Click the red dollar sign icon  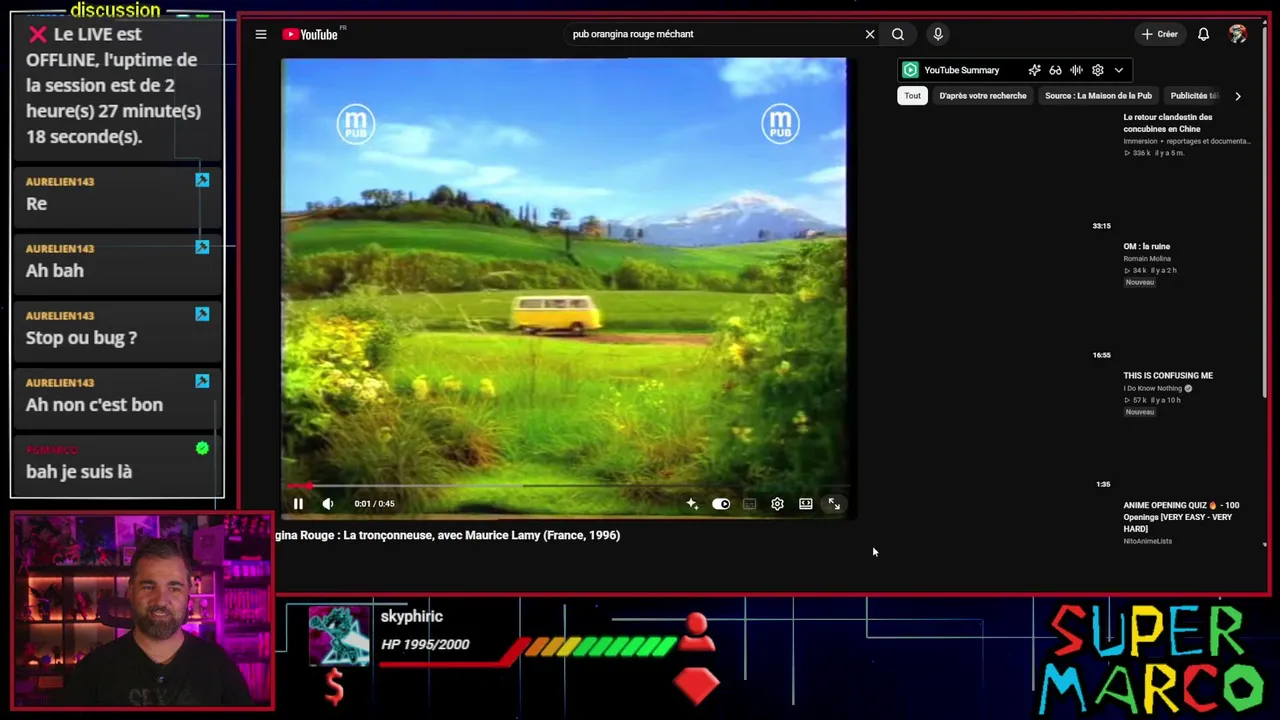334,687
